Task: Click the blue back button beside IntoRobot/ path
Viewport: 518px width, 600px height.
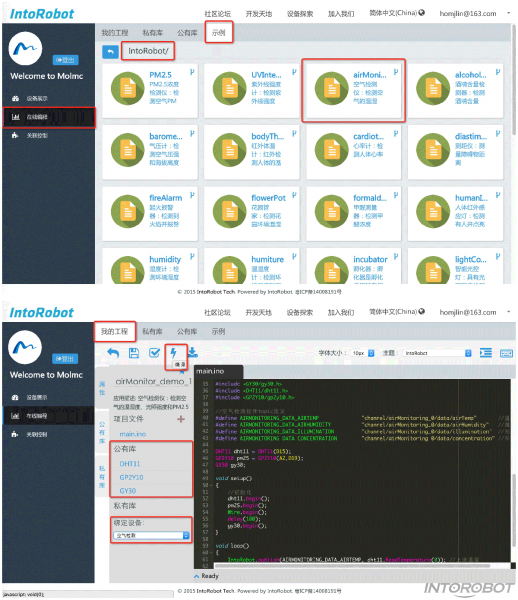Action: tap(110, 51)
